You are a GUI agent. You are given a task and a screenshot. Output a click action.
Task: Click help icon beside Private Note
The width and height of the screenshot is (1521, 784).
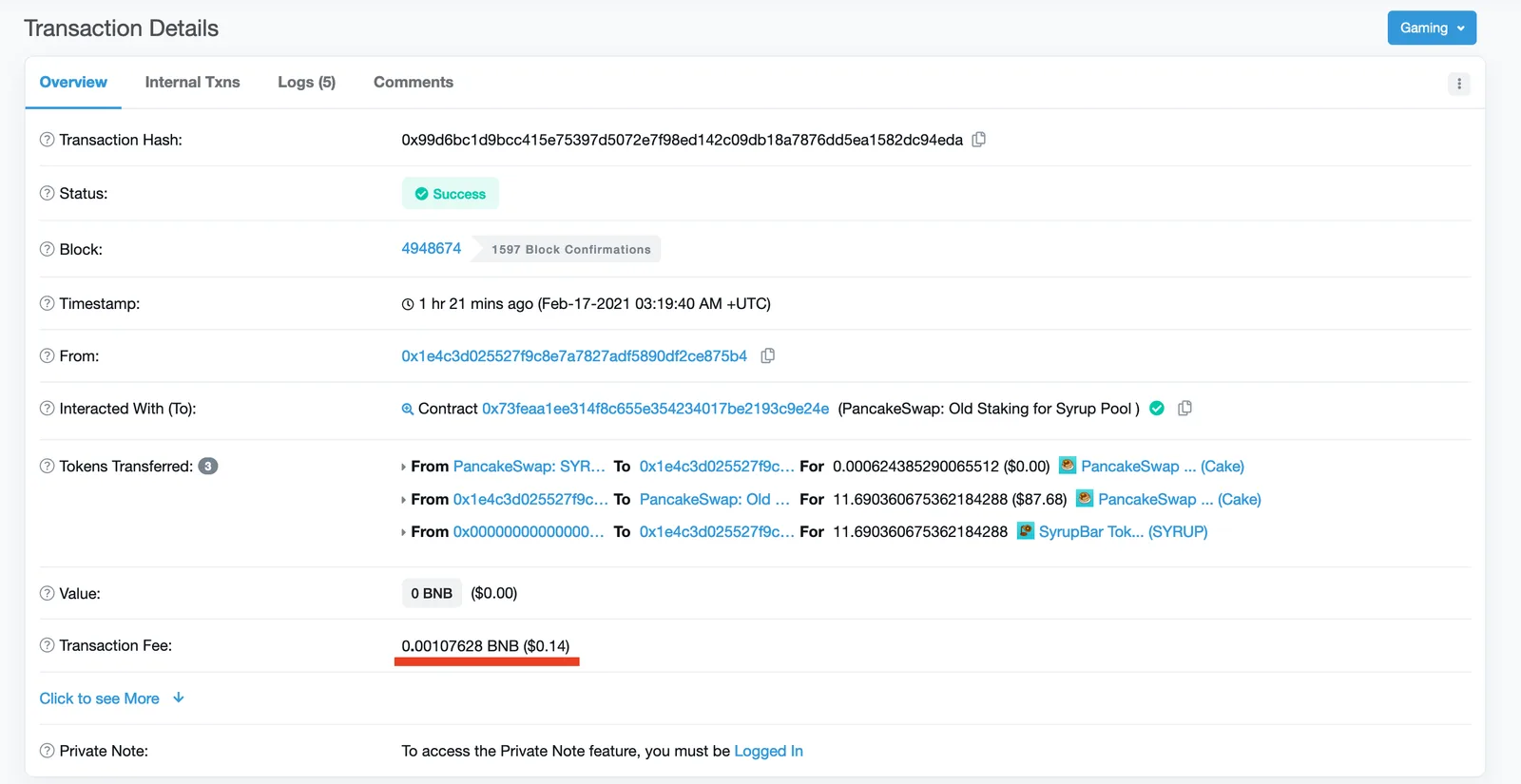[x=48, y=751]
